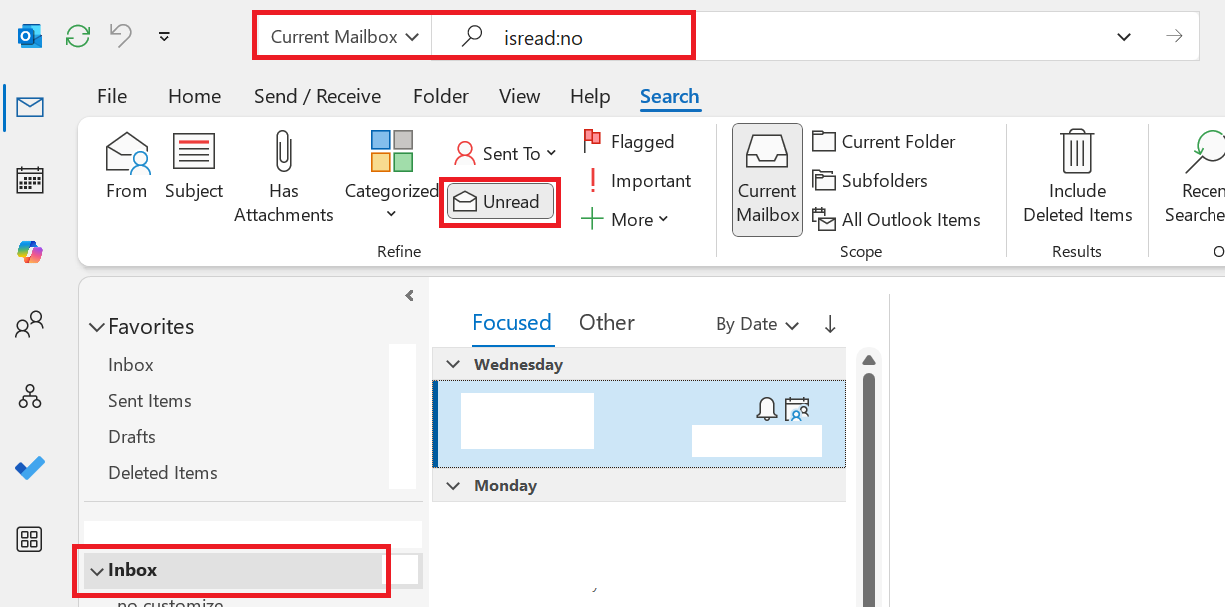Click the Outlook app logo icon
Viewport: 1225px width, 607px height.
pos(30,36)
